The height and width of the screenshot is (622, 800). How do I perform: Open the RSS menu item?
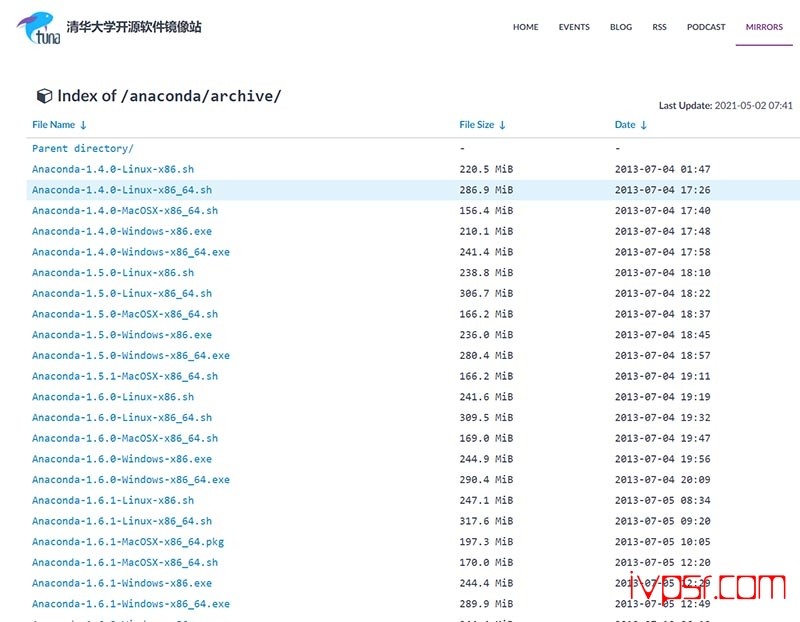(x=659, y=27)
